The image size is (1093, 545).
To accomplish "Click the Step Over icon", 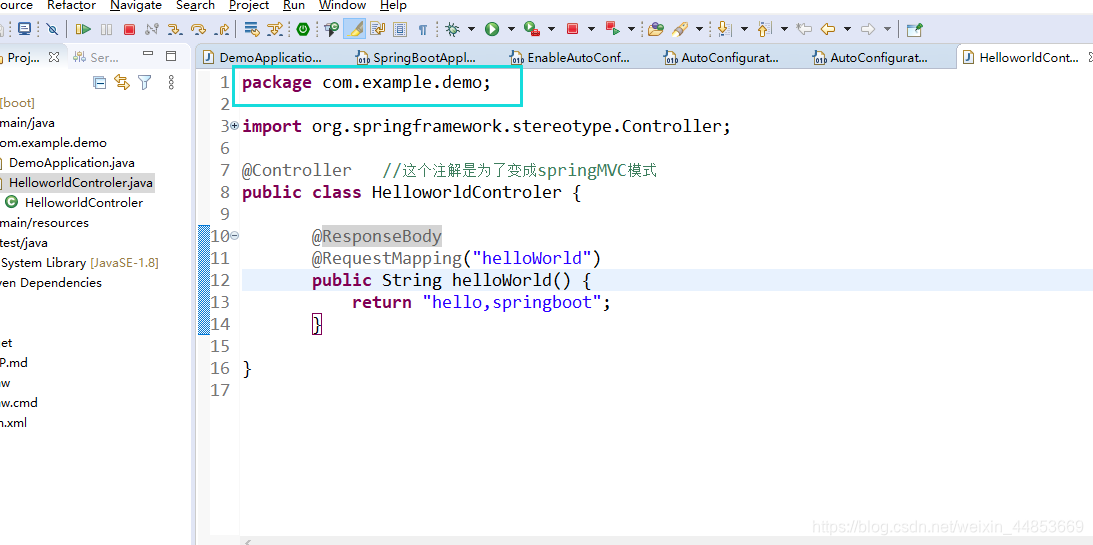I will (199, 29).
